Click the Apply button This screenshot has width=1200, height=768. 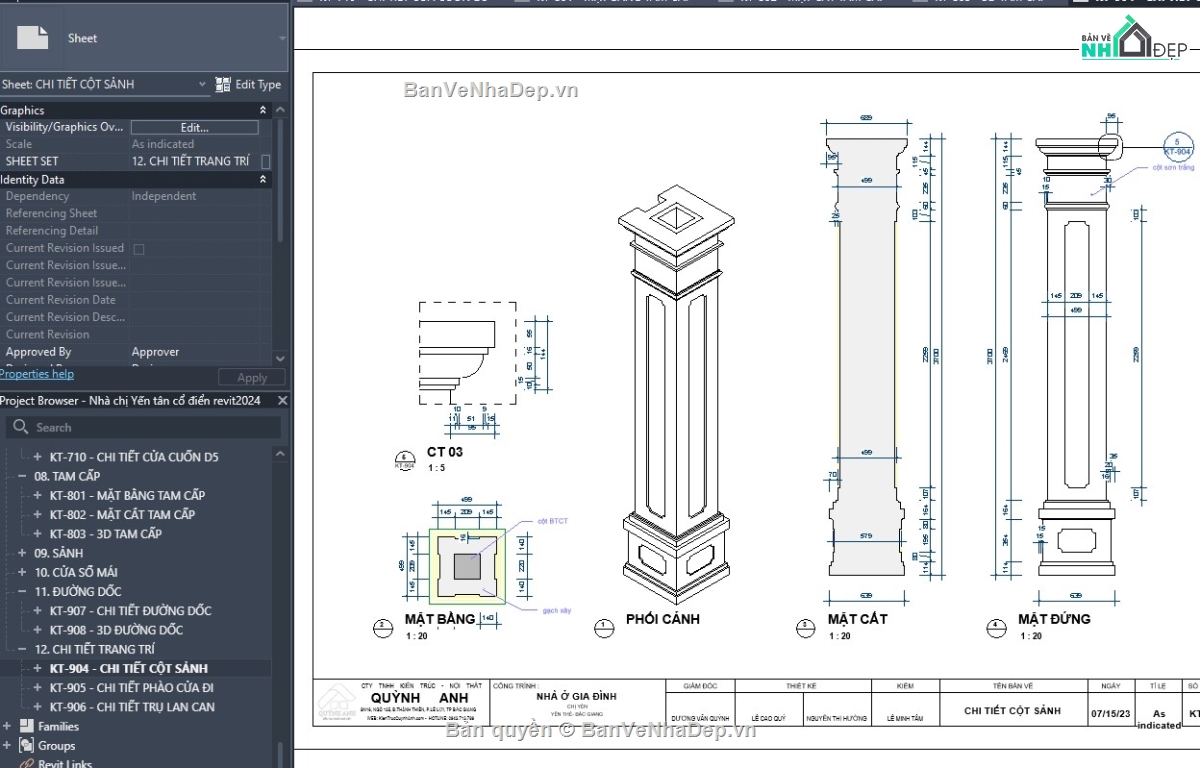(251, 377)
